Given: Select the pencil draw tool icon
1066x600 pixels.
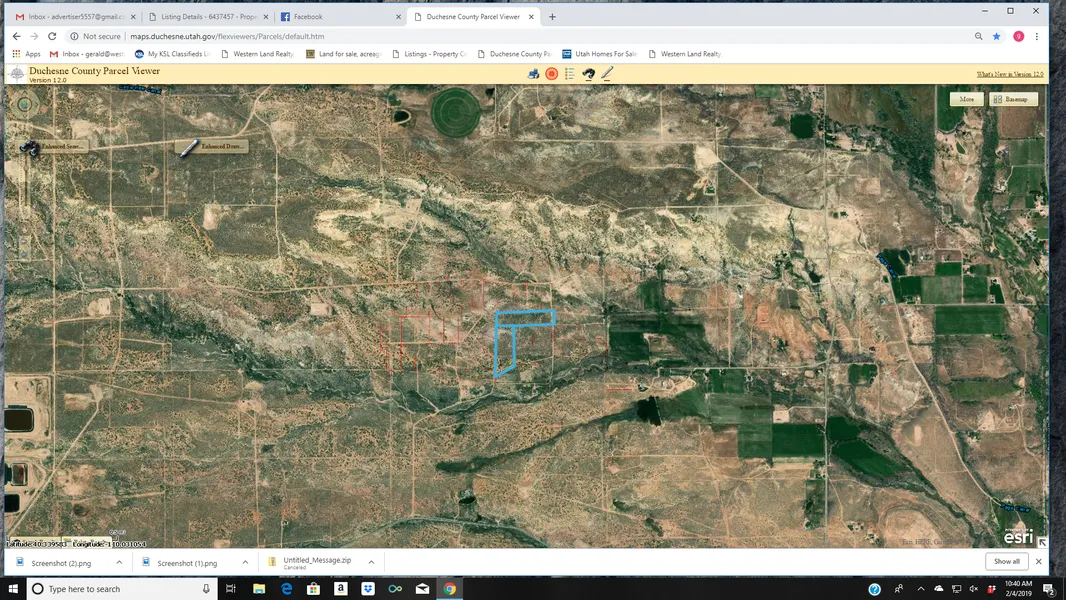Looking at the screenshot, I should tap(606, 74).
